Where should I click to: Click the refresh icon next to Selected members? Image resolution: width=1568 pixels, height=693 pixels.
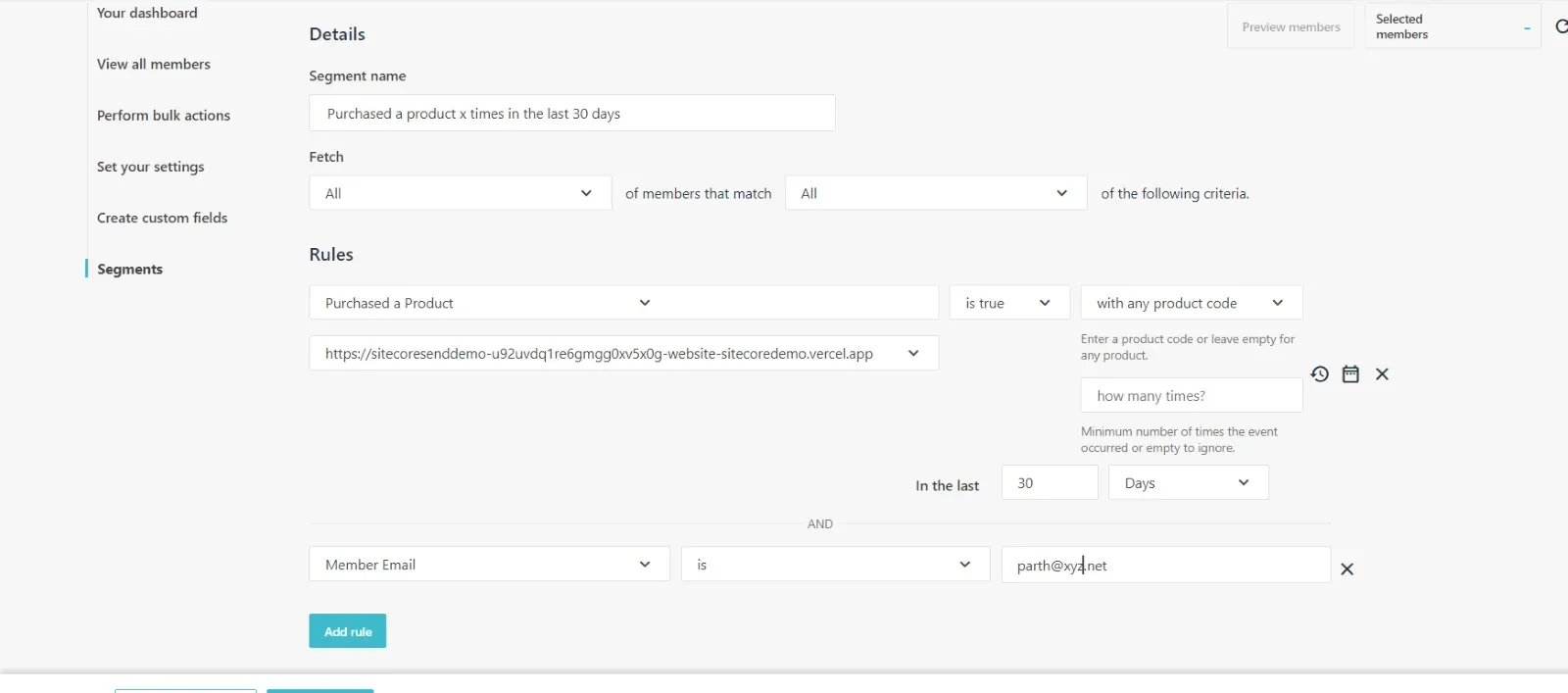1560,26
